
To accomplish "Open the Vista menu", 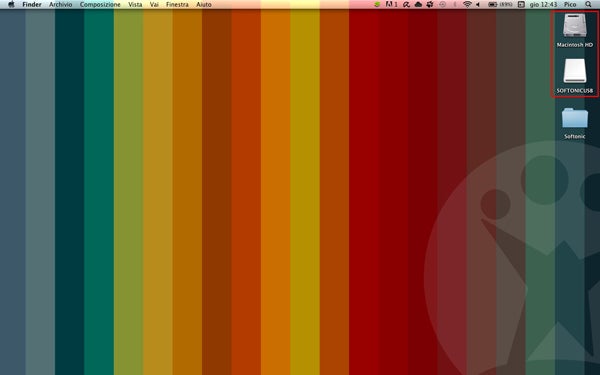I will pos(135,5).
